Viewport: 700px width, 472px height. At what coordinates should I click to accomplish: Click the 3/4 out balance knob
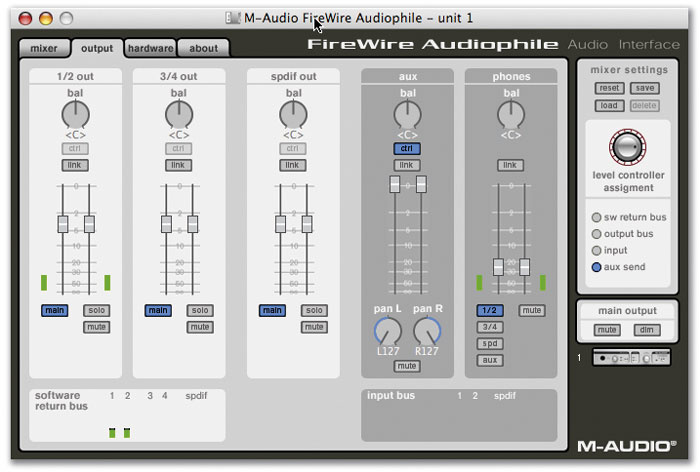[x=179, y=114]
